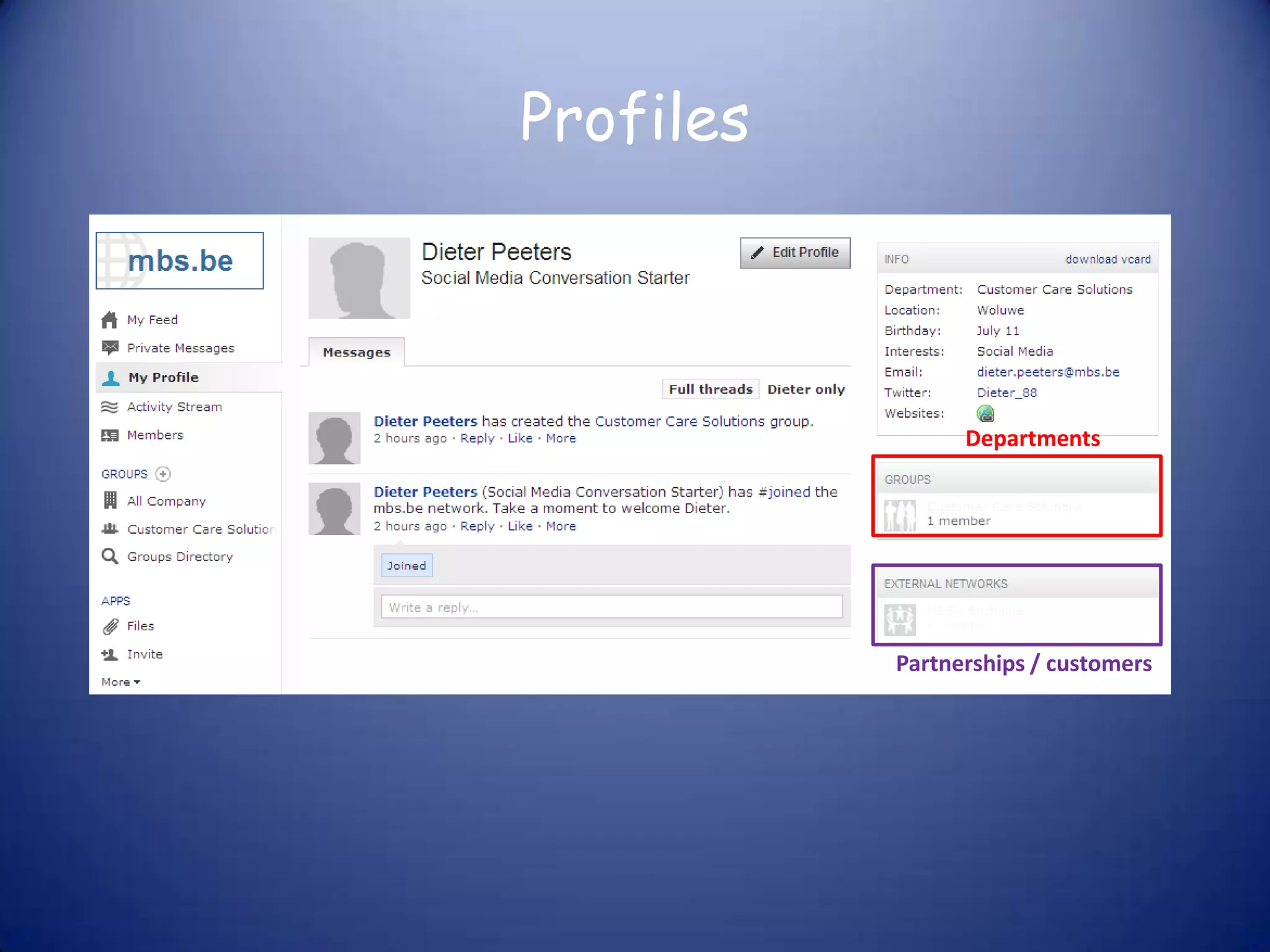Open Invite app
This screenshot has height=952, width=1270.
point(145,654)
